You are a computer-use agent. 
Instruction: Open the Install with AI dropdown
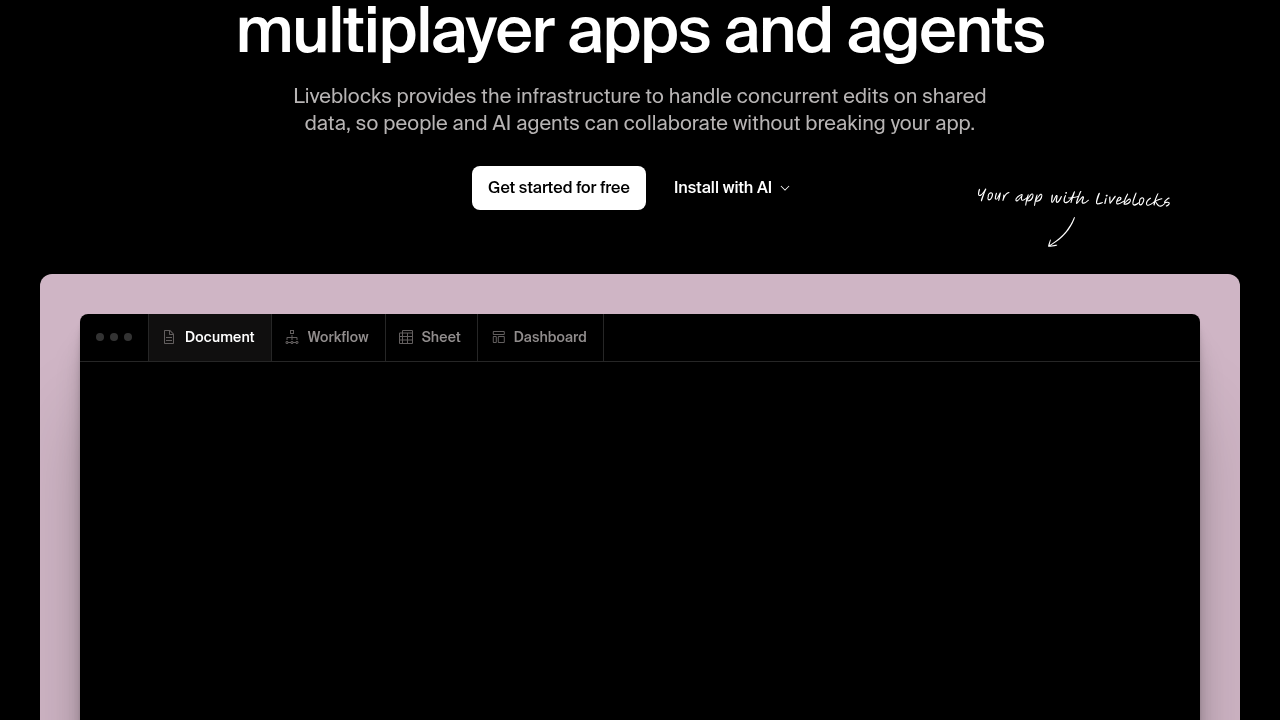click(732, 188)
